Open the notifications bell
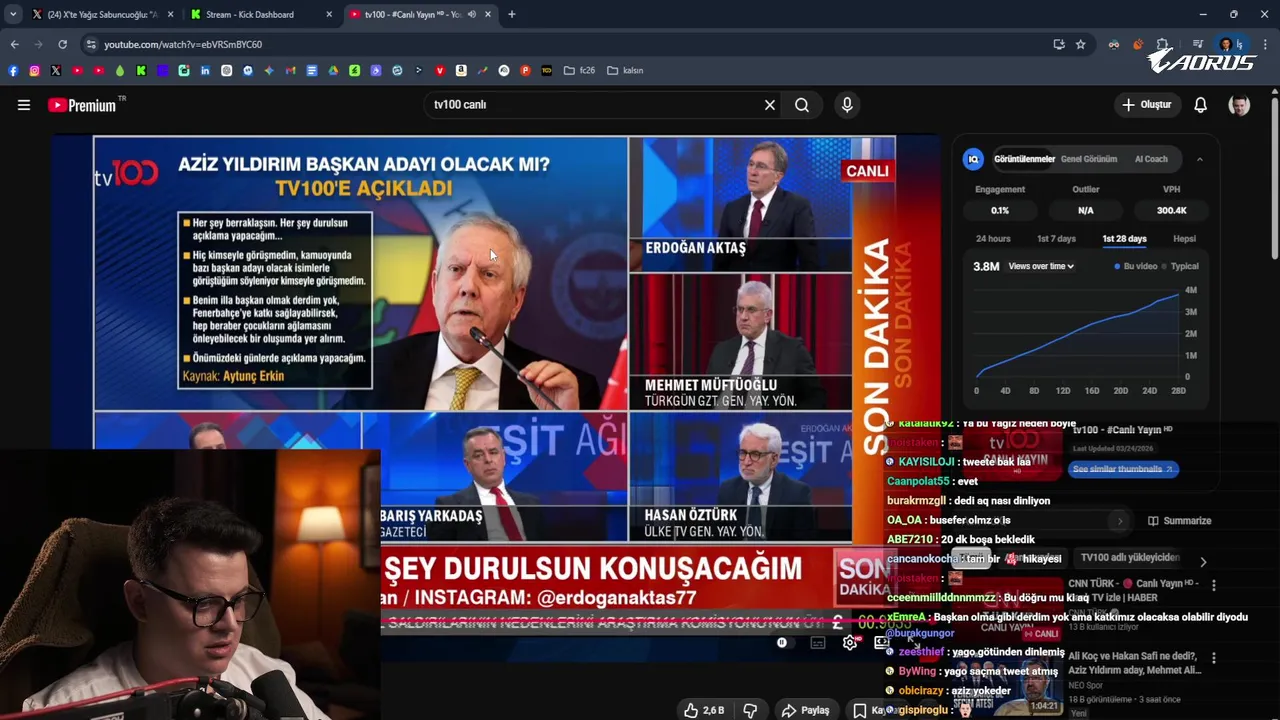This screenshot has height=720, width=1280. 1200,105
